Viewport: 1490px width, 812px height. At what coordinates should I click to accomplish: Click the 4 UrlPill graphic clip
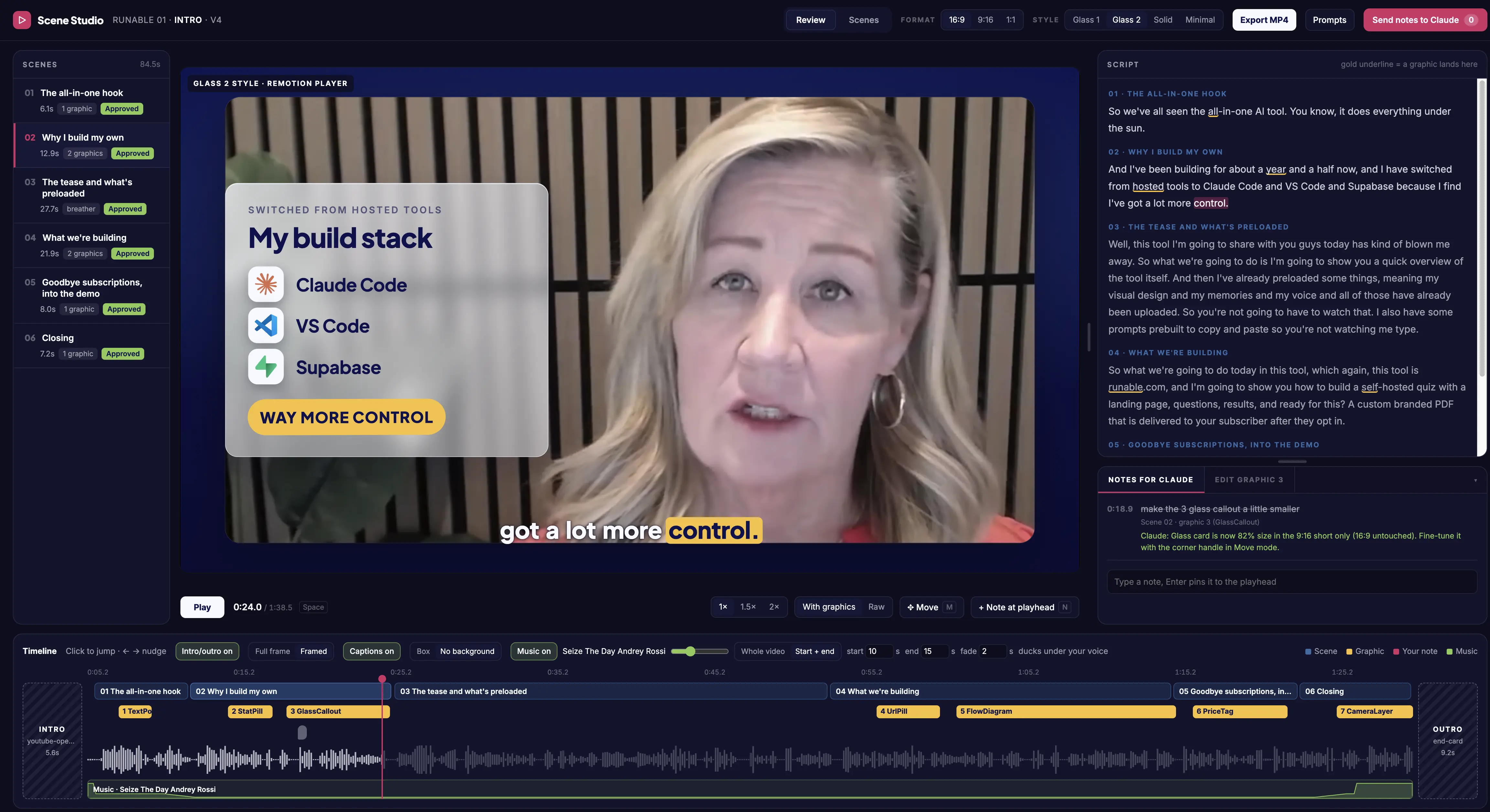(x=908, y=711)
